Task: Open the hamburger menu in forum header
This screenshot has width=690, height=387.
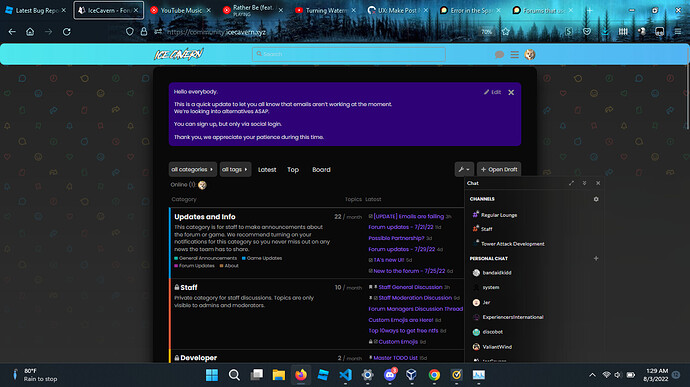Action: (514, 55)
